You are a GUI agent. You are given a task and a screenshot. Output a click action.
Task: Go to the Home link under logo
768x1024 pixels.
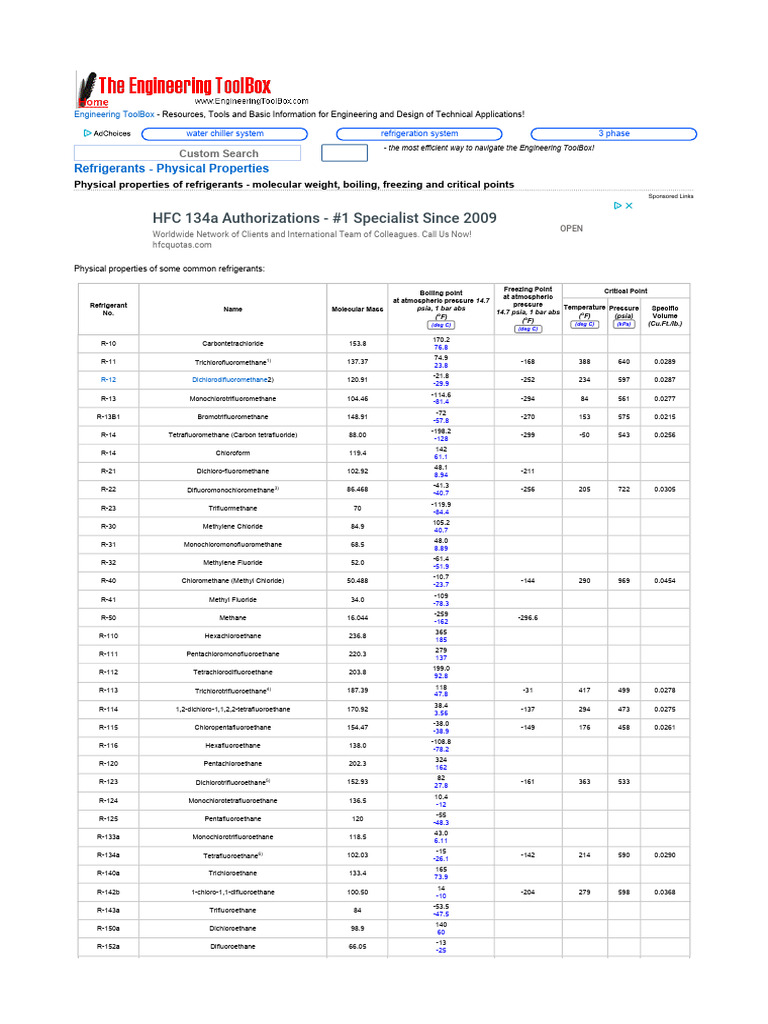coord(95,103)
